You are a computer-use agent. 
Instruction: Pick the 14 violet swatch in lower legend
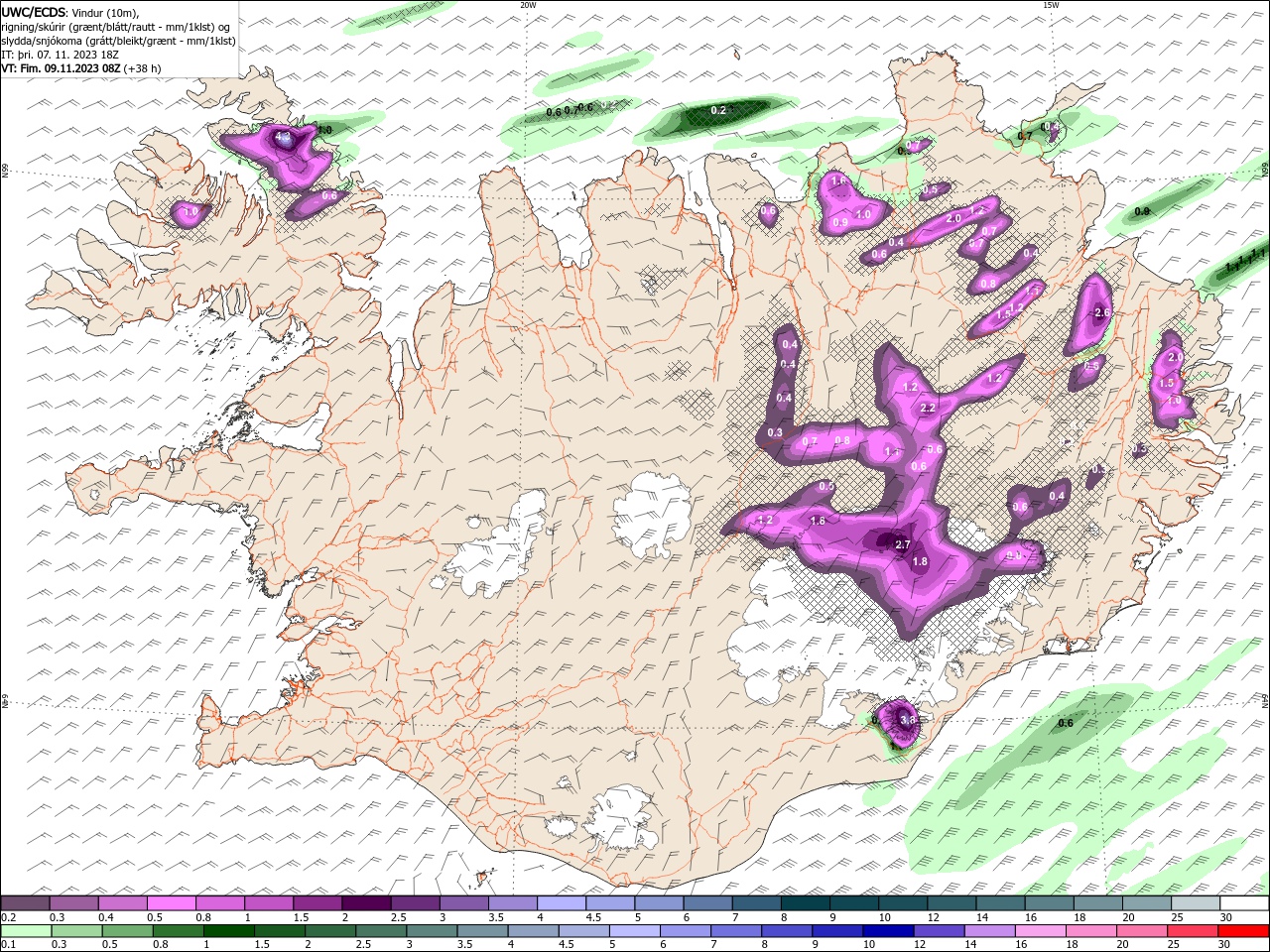tap(988, 931)
